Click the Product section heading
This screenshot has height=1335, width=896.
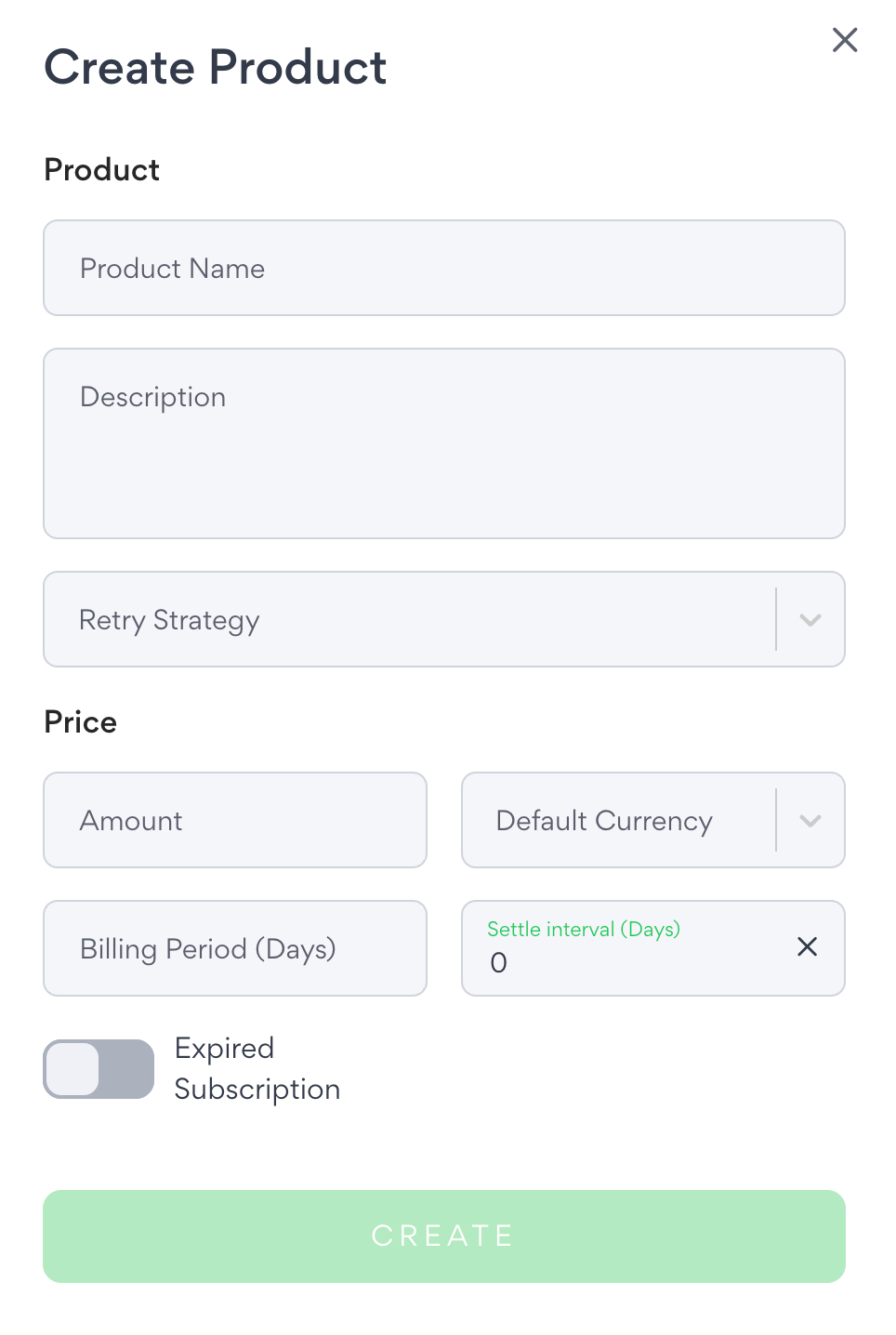pos(102,170)
